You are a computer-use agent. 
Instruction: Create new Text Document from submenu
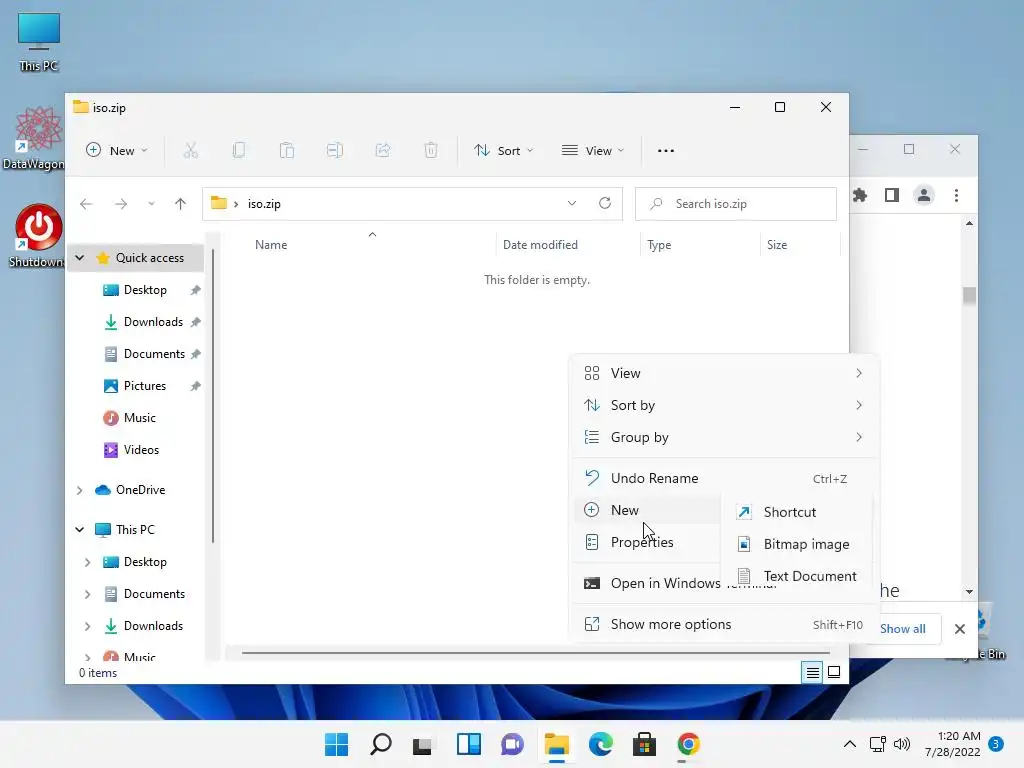coord(797,576)
